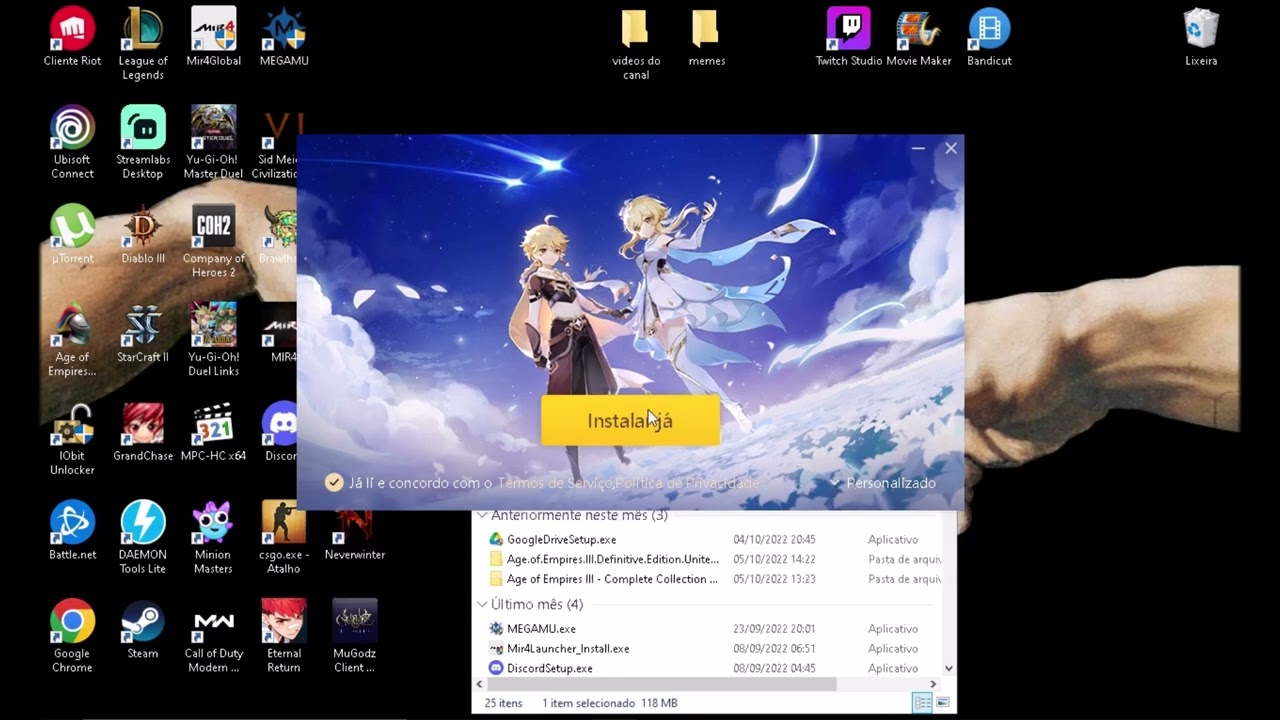
Task: Close the game installer window
Action: point(951,148)
